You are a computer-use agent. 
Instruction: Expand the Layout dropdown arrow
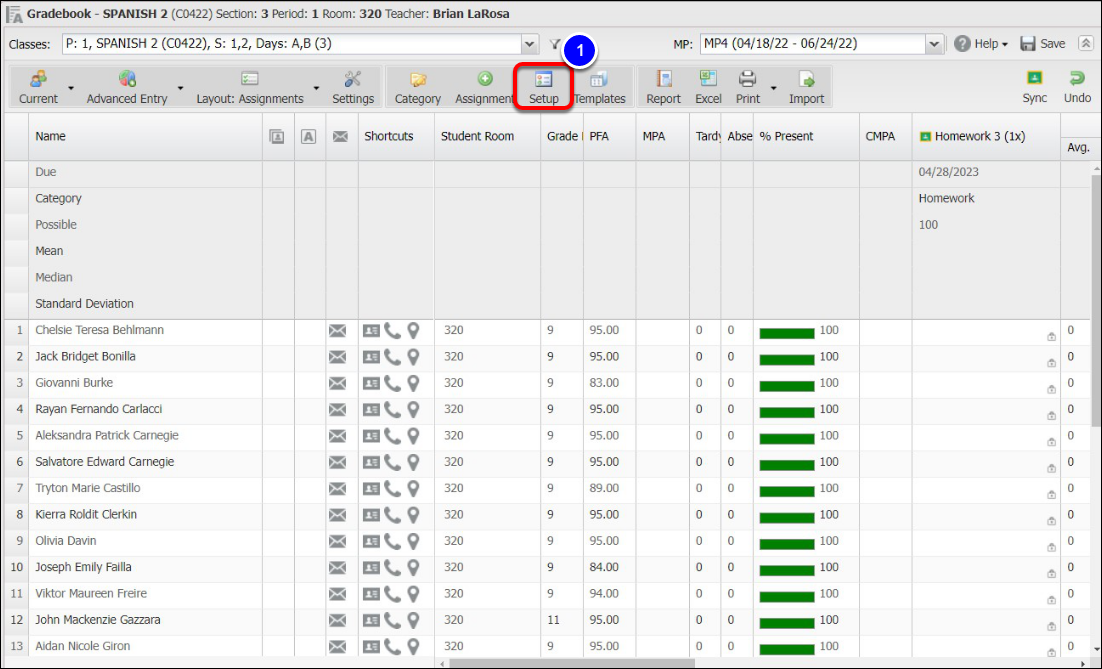(x=316, y=88)
